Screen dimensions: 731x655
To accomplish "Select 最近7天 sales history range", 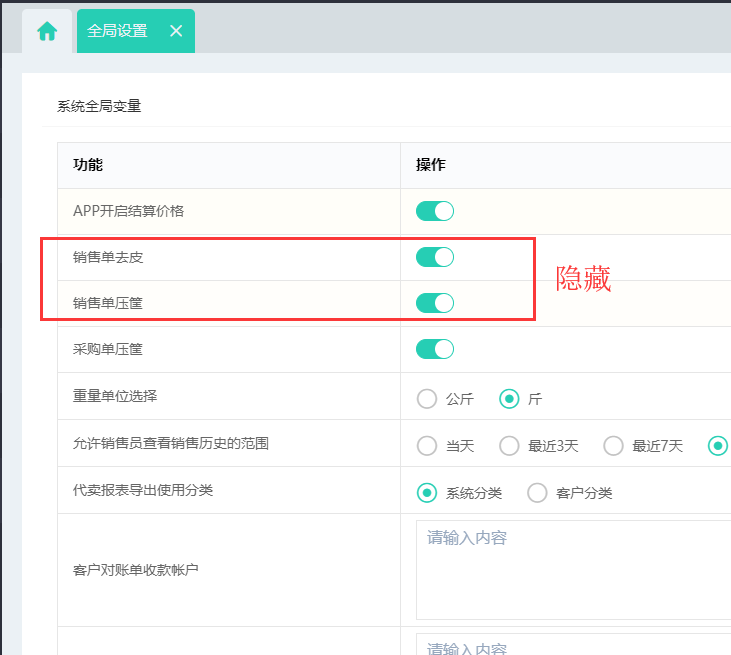I will [x=614, y=446].
